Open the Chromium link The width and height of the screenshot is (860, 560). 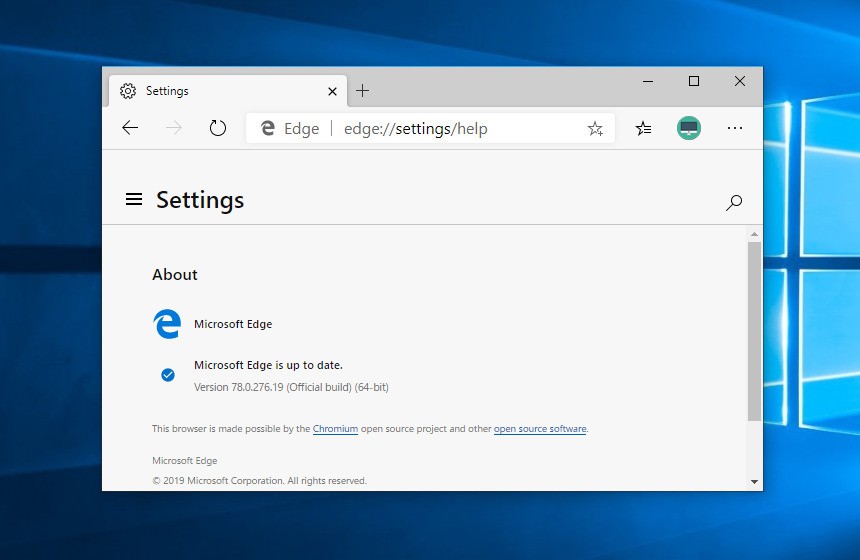(x=335, y=429)
